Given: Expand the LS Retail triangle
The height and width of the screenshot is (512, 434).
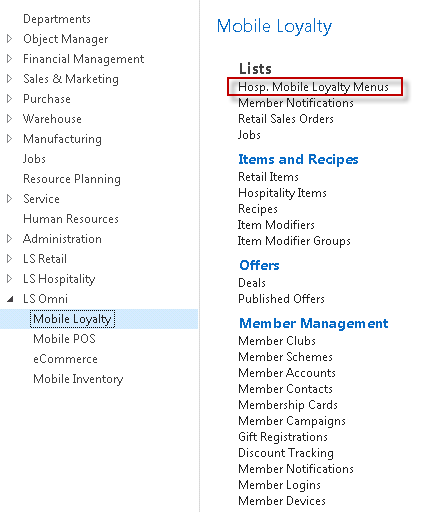Looking at the screenshot, I should point(9,259).
